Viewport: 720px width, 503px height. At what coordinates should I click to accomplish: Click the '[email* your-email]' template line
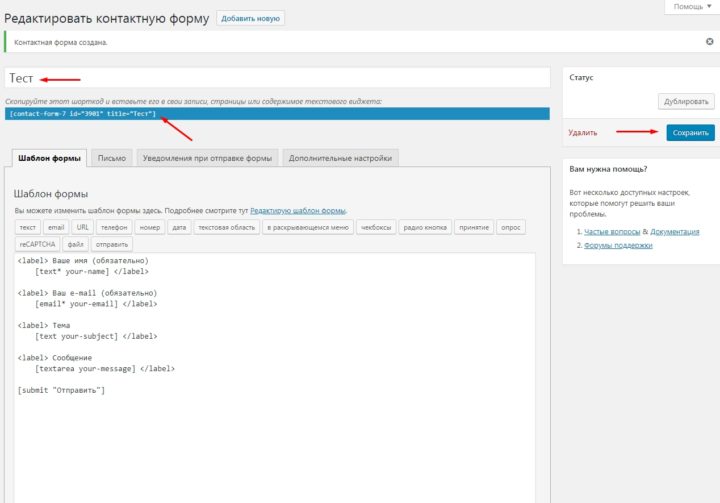96,304
